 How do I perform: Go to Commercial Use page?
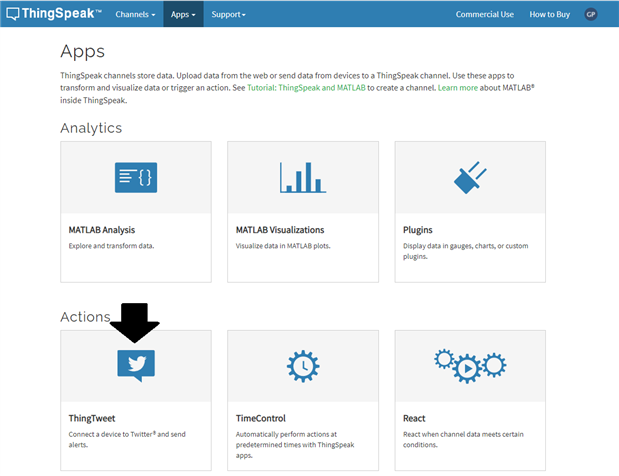point(485,14)
